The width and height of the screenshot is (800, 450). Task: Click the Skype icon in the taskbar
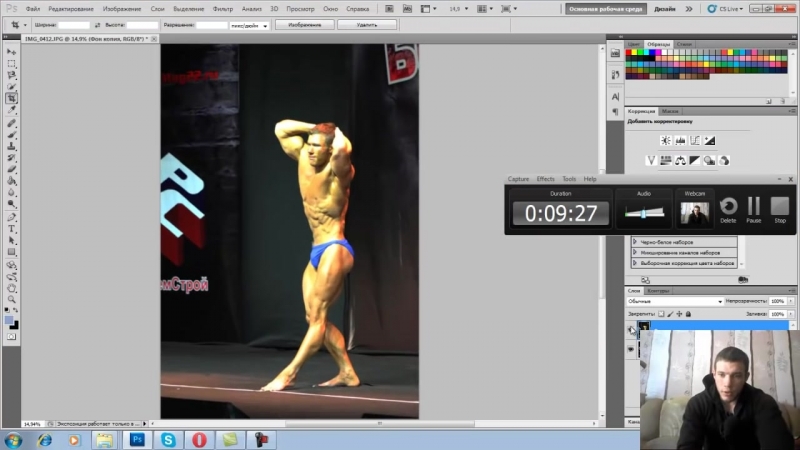168,439
